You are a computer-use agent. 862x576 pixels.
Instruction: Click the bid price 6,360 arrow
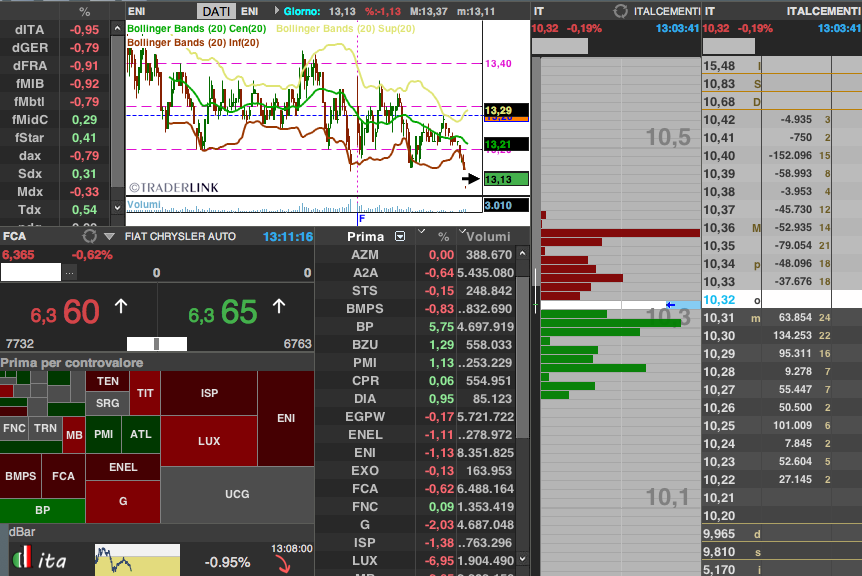pyautogui.click(x=121, y=306)
